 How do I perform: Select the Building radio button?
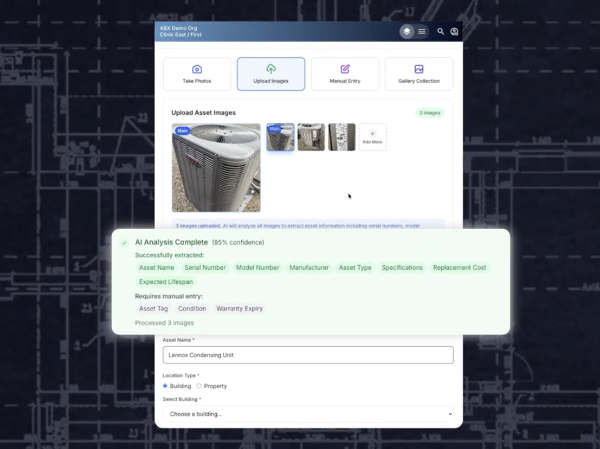(165, 385)
